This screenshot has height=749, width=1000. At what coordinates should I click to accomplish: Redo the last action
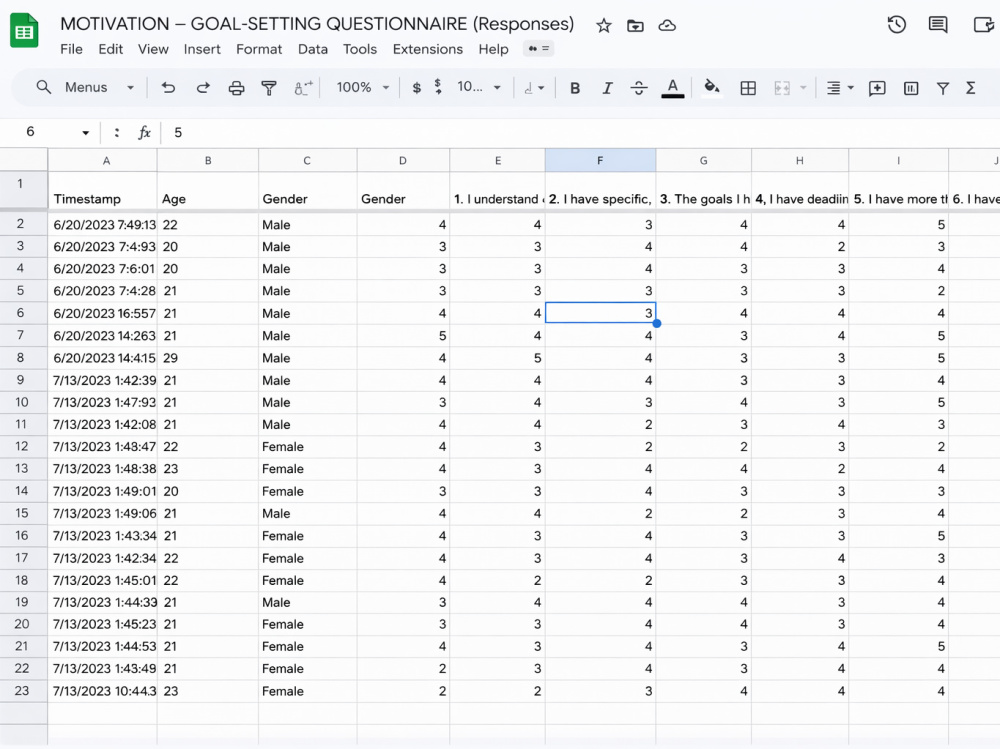[203, 87]
